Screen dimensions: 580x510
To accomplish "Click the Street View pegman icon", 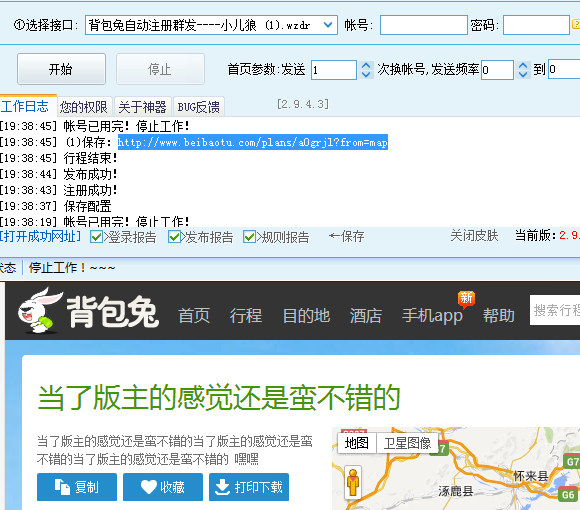I will point(353,483).
